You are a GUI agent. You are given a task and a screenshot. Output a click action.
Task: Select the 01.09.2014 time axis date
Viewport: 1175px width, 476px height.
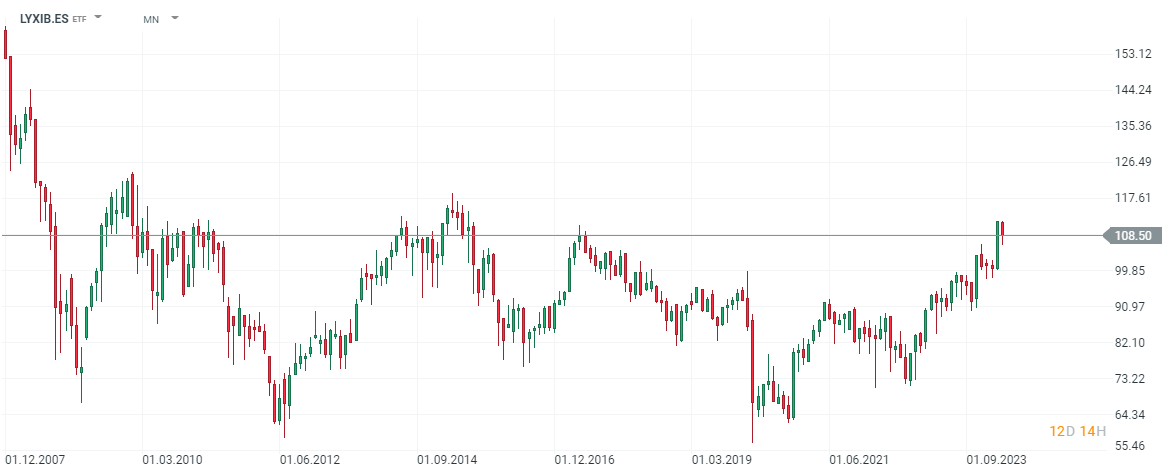tap(447, 460)
